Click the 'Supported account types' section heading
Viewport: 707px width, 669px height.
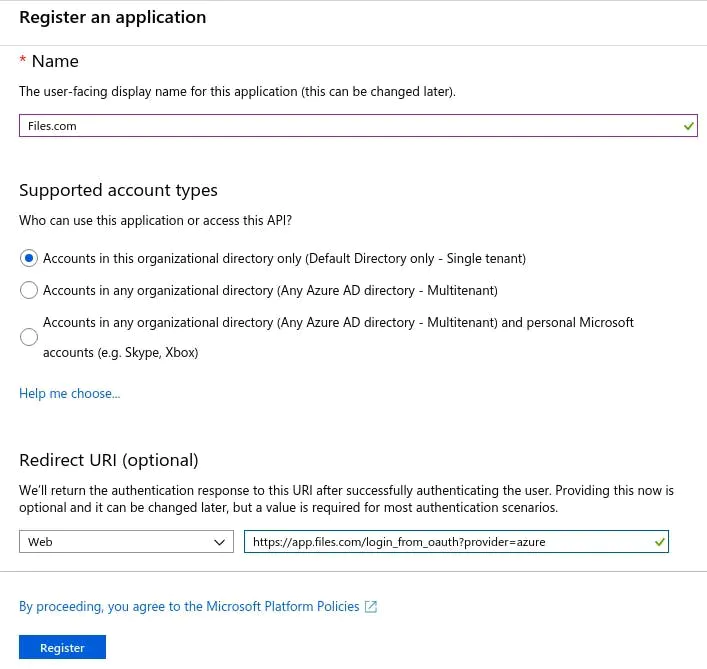(x=118, y=191)
